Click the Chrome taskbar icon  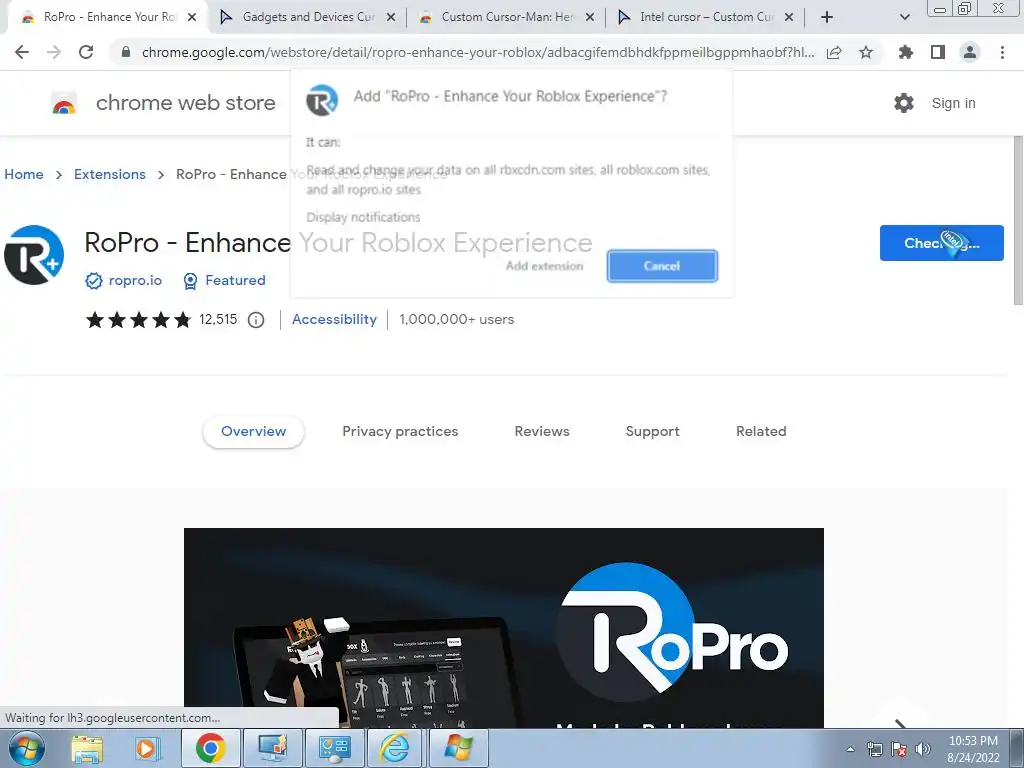210,748
